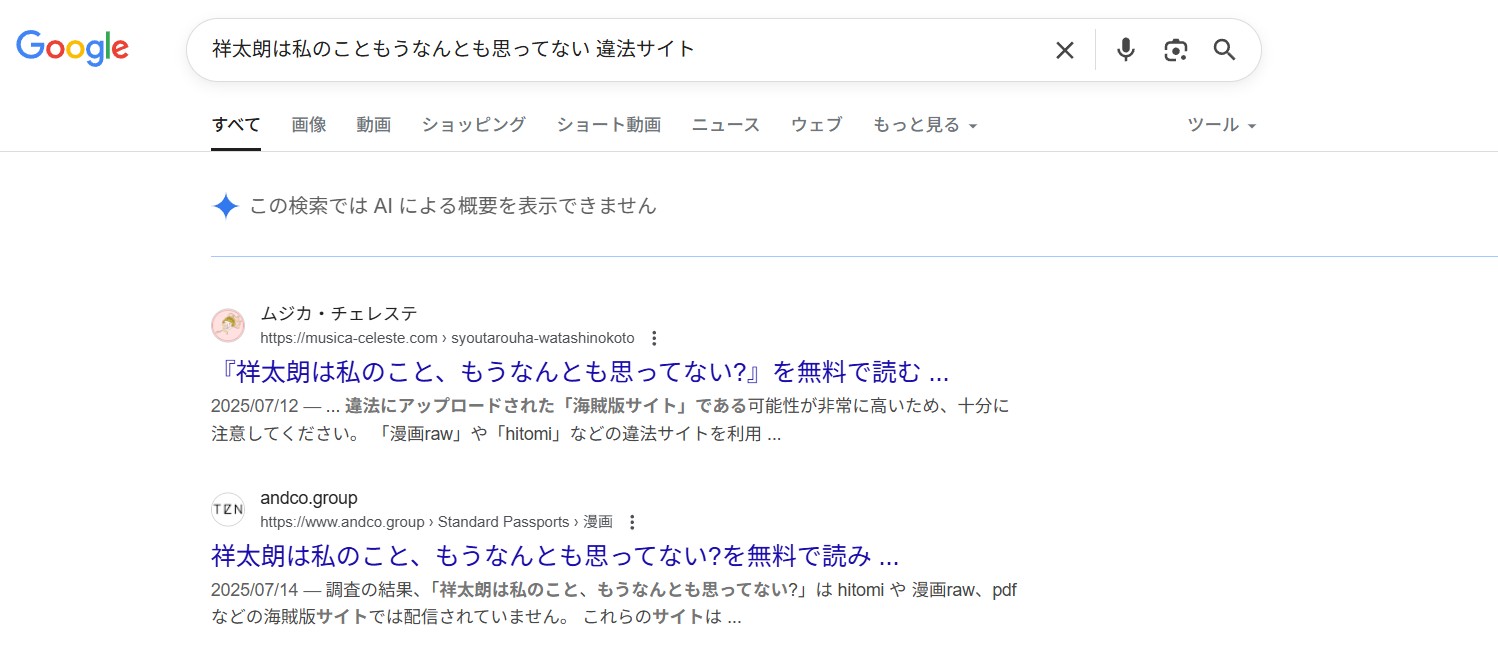Expand the もっと見る options dropdown

coord(924,124)
